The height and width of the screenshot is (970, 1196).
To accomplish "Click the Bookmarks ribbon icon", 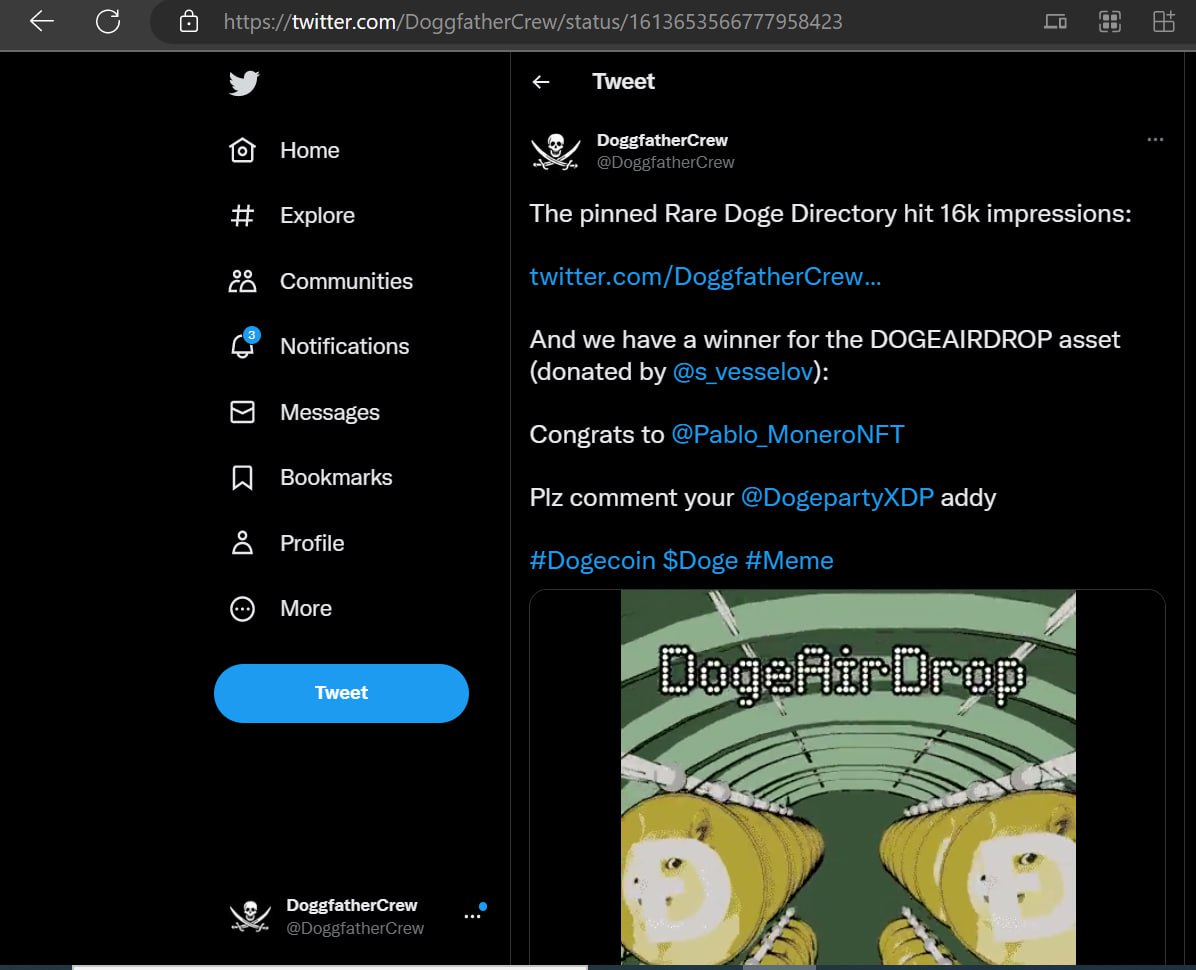I will coord(243,478).
